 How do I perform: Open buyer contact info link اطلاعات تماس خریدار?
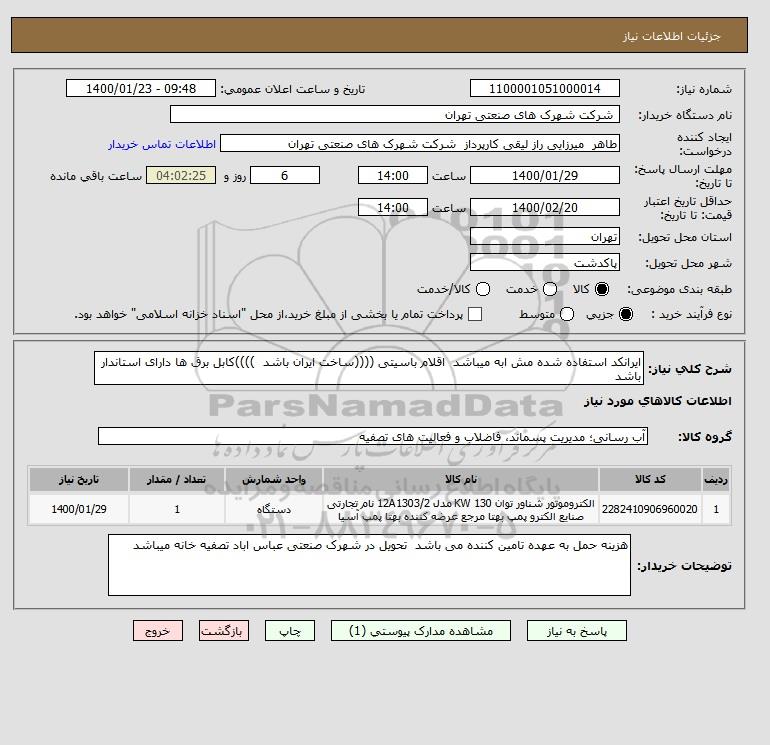162,144
